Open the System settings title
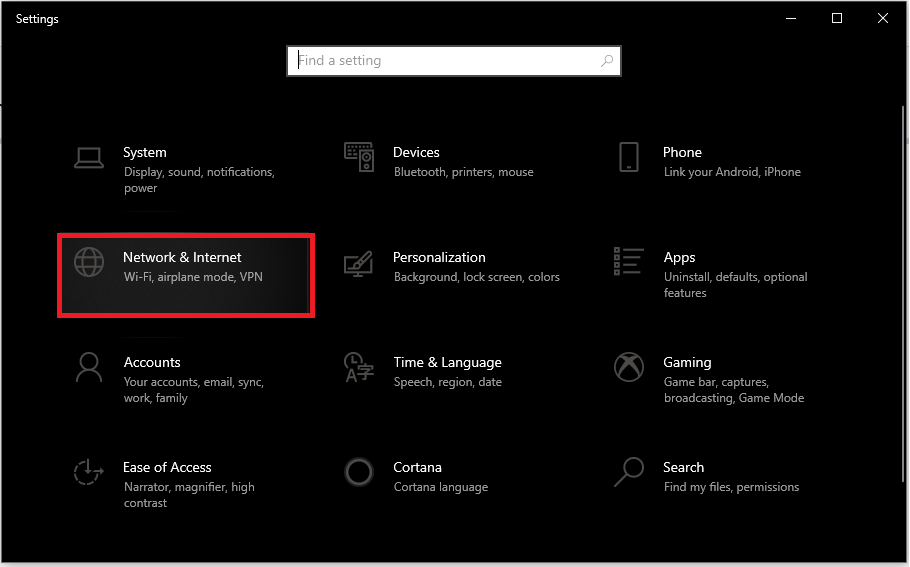The height and width of the screenshot is (567, 910). (x=145, y=152)
